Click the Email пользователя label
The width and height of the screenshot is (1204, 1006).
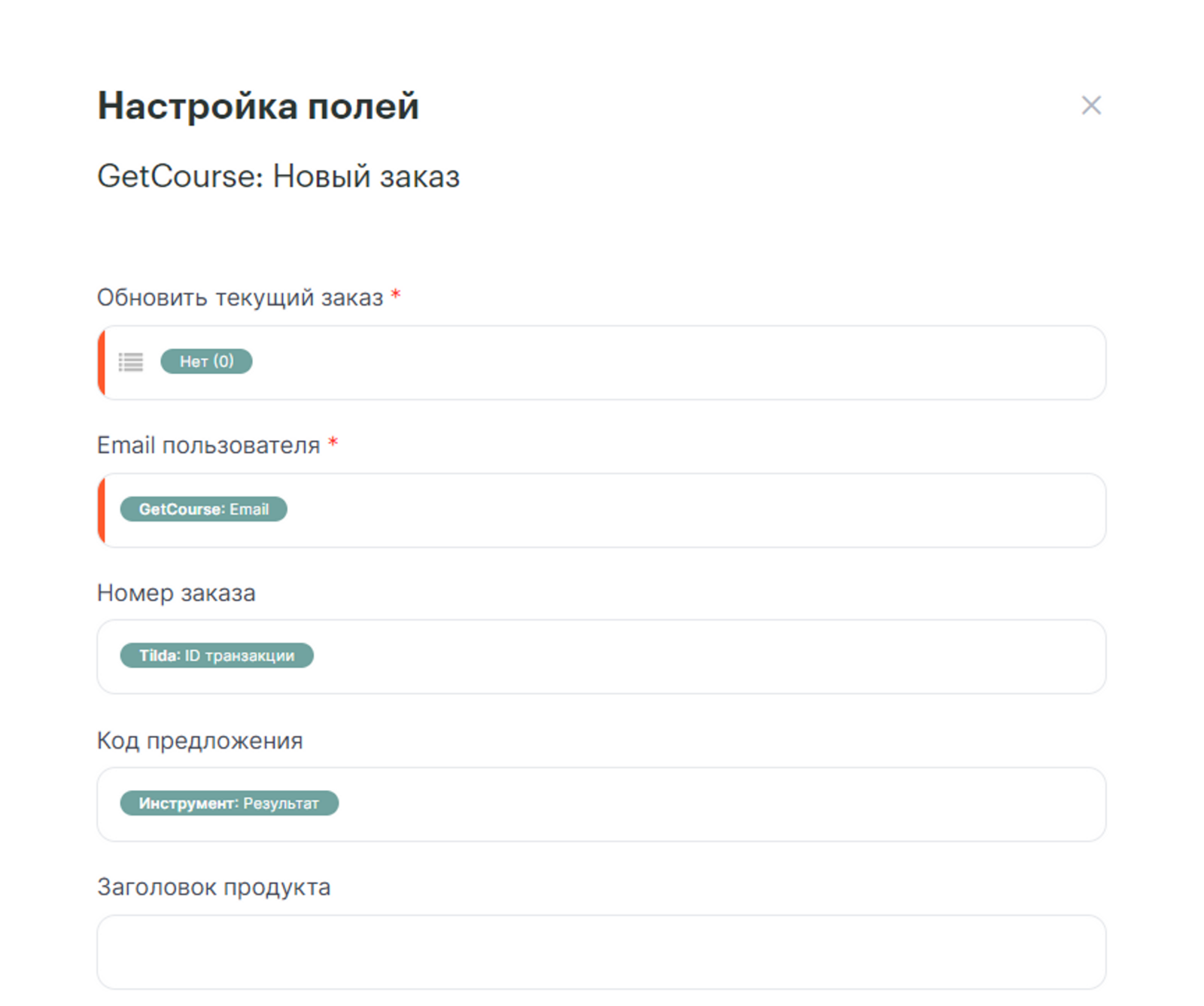pyautogui.click(x=208, y=445)
